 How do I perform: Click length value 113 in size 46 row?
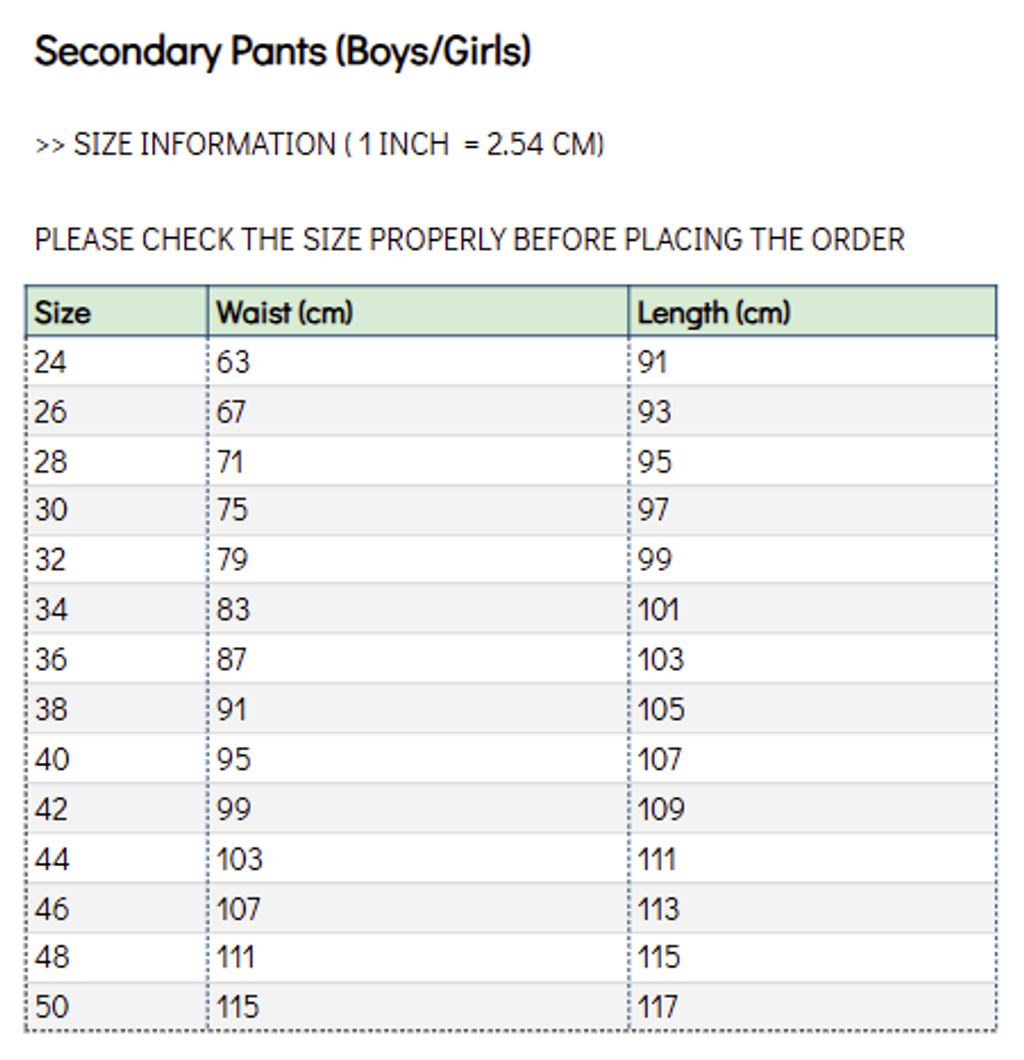658,909
